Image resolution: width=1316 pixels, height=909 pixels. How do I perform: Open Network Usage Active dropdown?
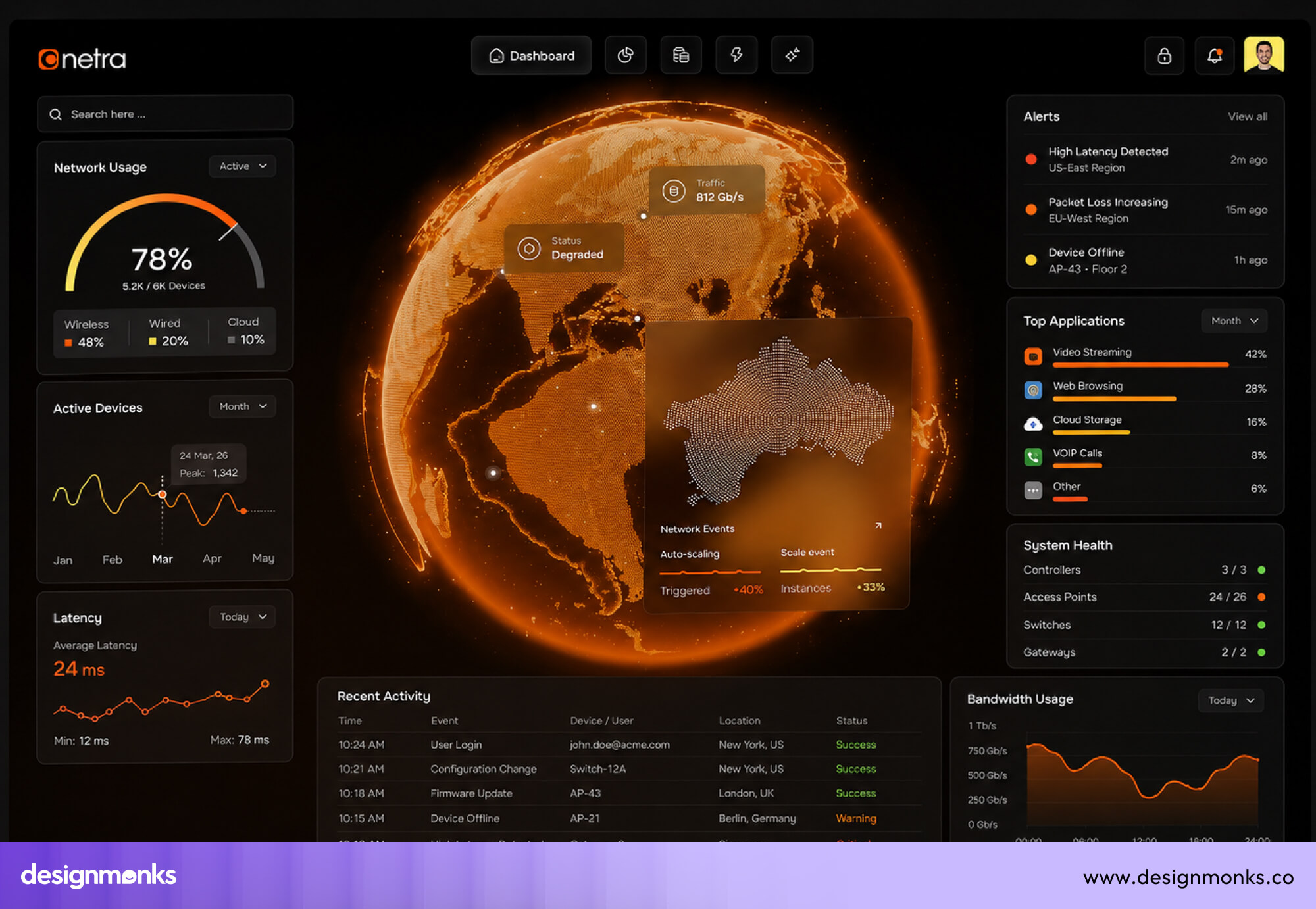point(243,166)
